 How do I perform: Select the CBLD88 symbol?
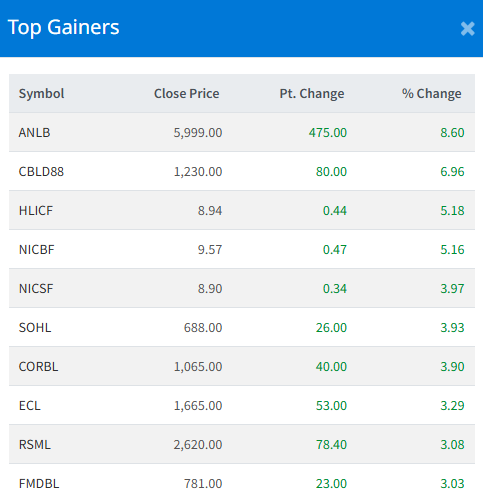tap(41, 172)
